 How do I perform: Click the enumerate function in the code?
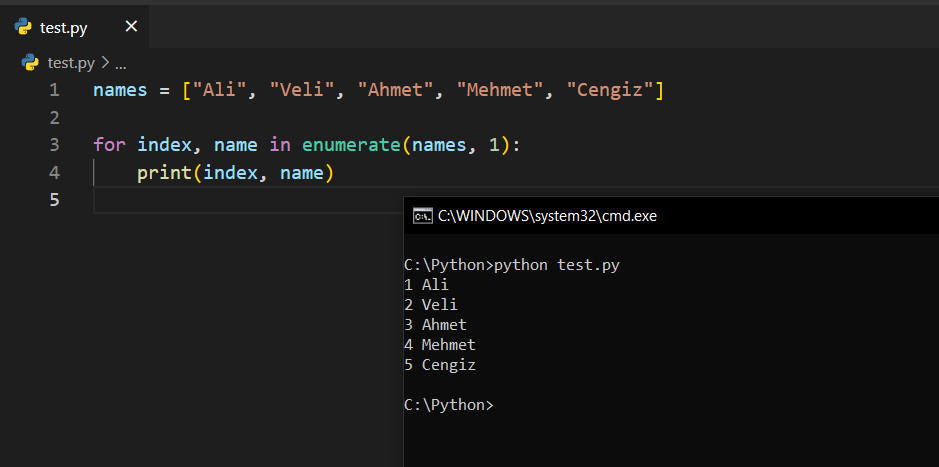click(x=351, y=145)
